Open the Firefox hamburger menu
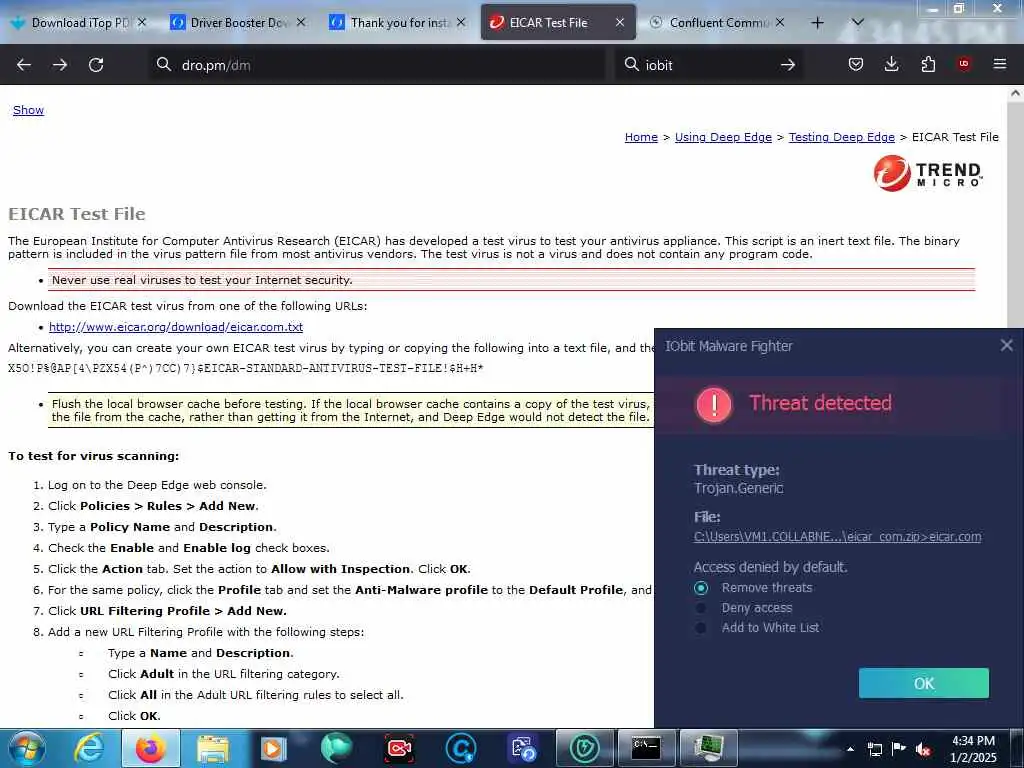 pos(999,64)
